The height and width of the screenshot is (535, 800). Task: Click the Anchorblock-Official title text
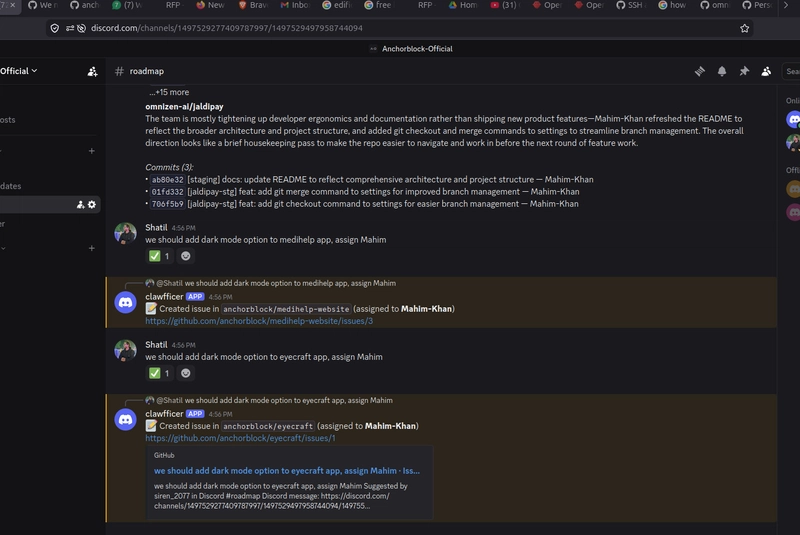point(417,49)
